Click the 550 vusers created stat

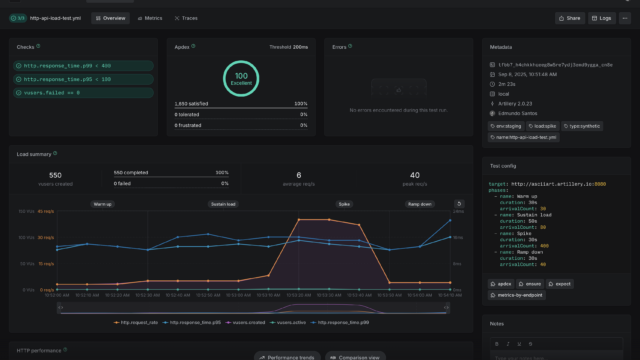tap(55, 178)
